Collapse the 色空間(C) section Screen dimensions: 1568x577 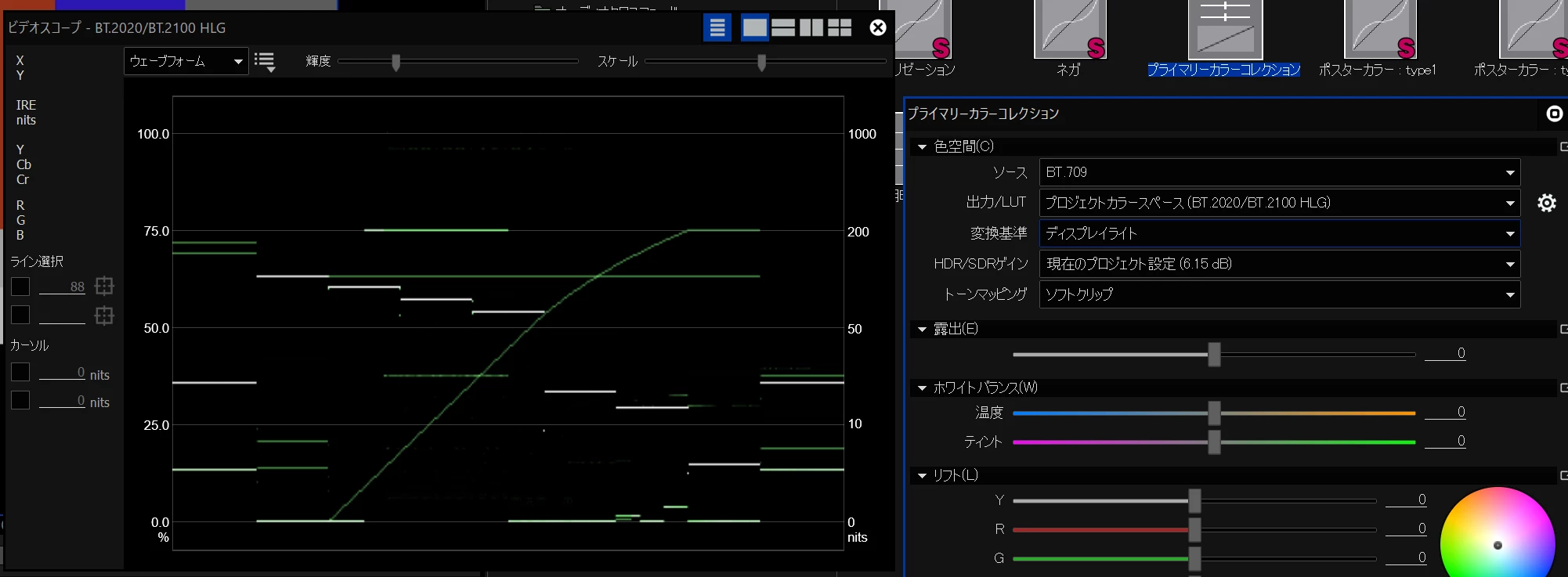pyautogui.click(x=922, y=147)
